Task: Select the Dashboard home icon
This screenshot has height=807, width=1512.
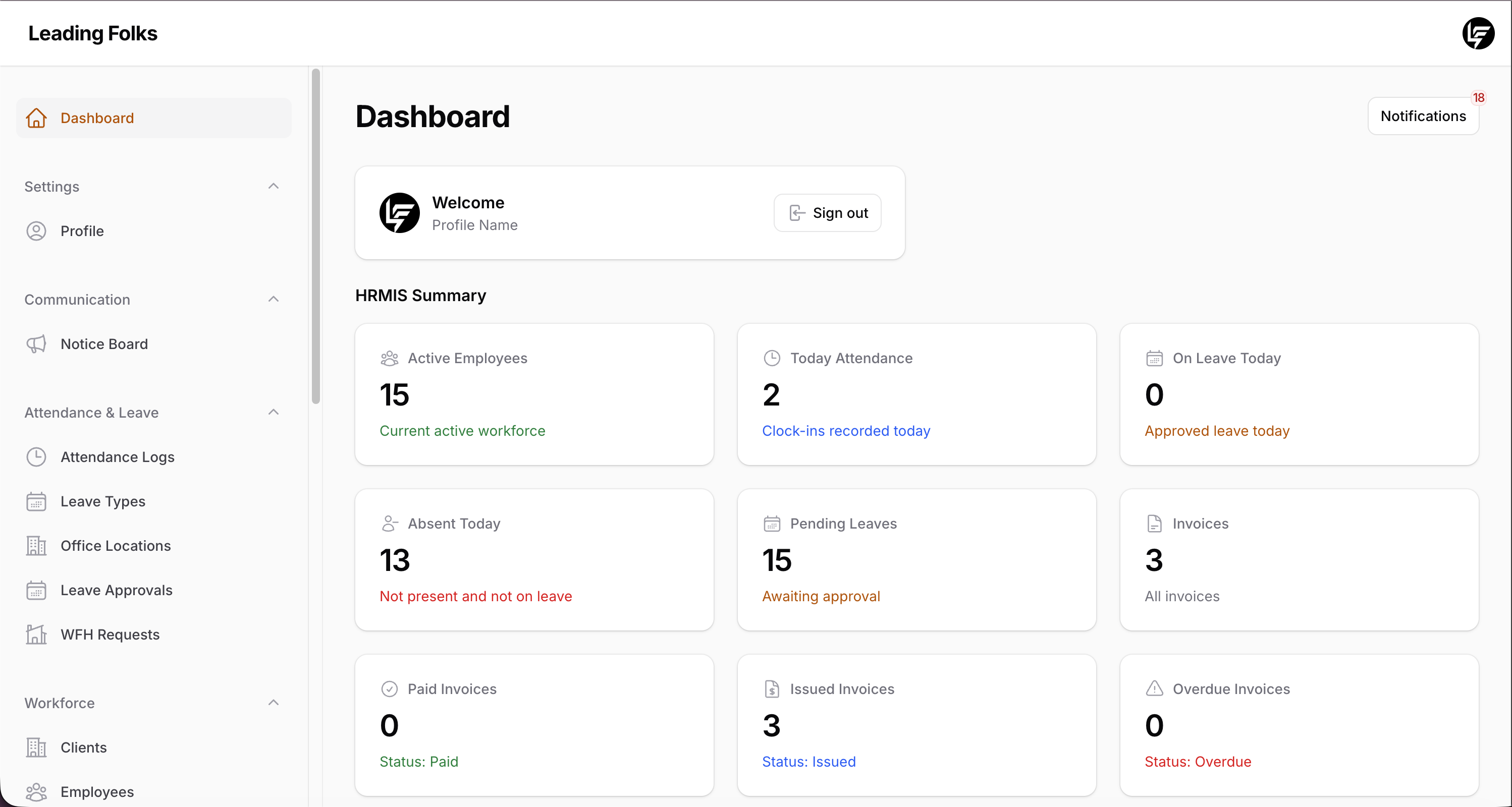Action: click(36, 118)
